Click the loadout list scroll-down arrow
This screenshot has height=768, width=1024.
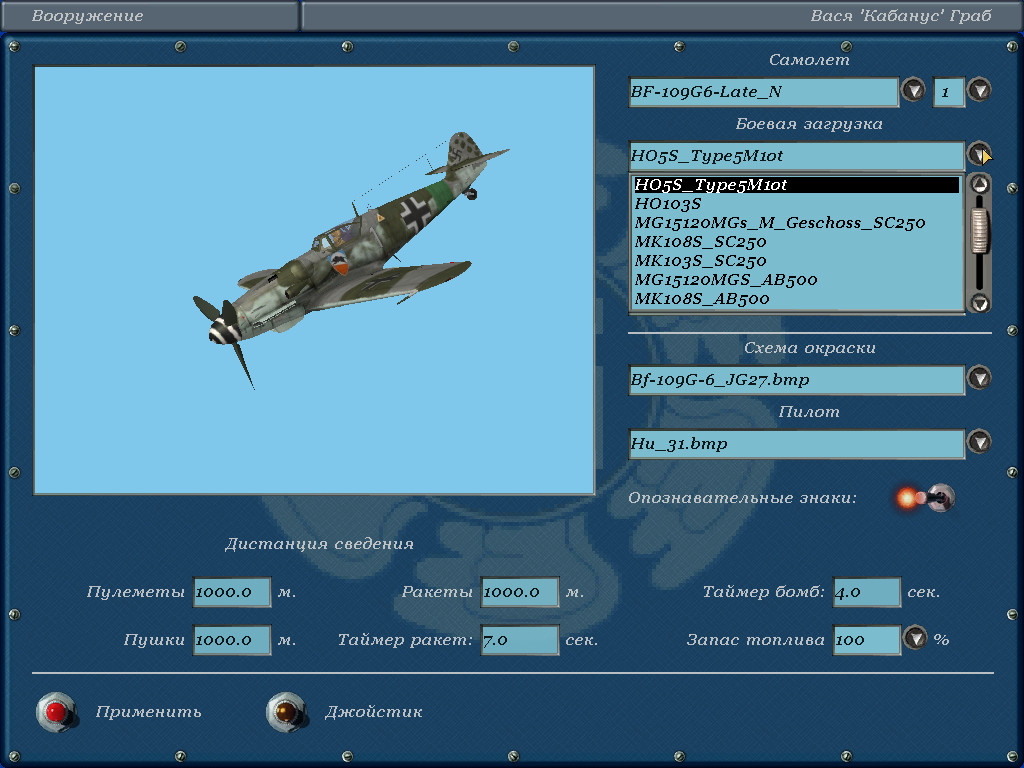click(x=979, y=302)
